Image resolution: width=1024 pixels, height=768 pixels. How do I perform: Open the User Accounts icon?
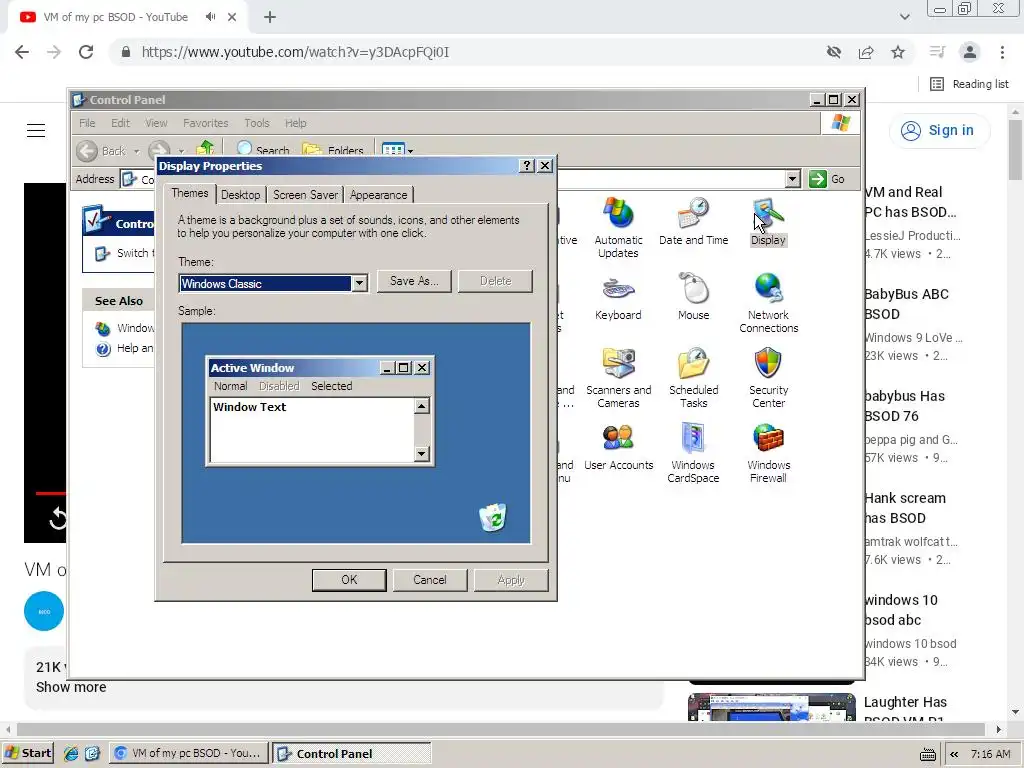(618, 447)
